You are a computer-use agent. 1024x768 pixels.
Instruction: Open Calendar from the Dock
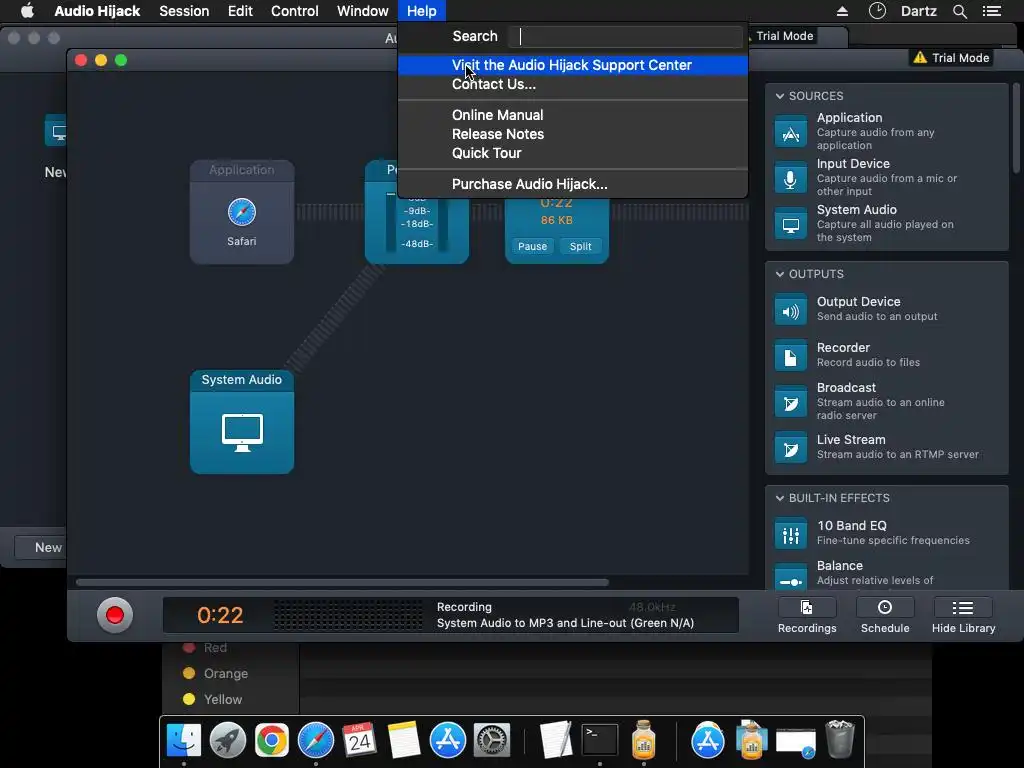point(359,740)
